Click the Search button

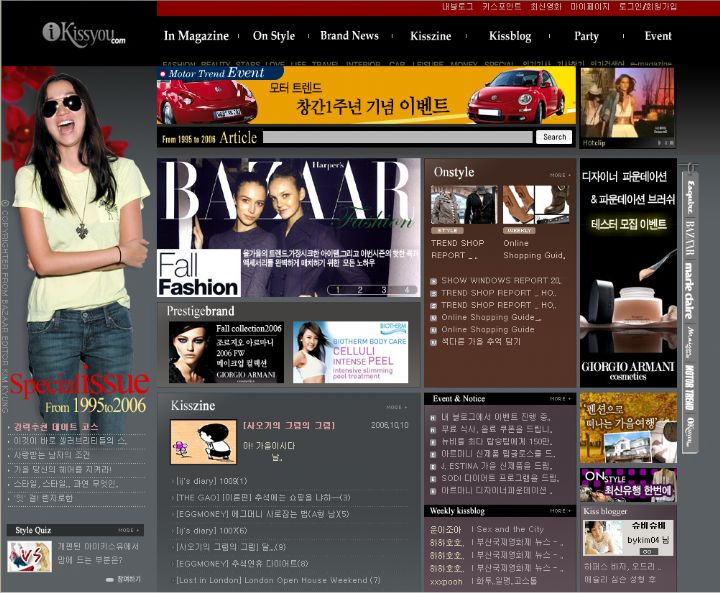[x=554, y=137]
